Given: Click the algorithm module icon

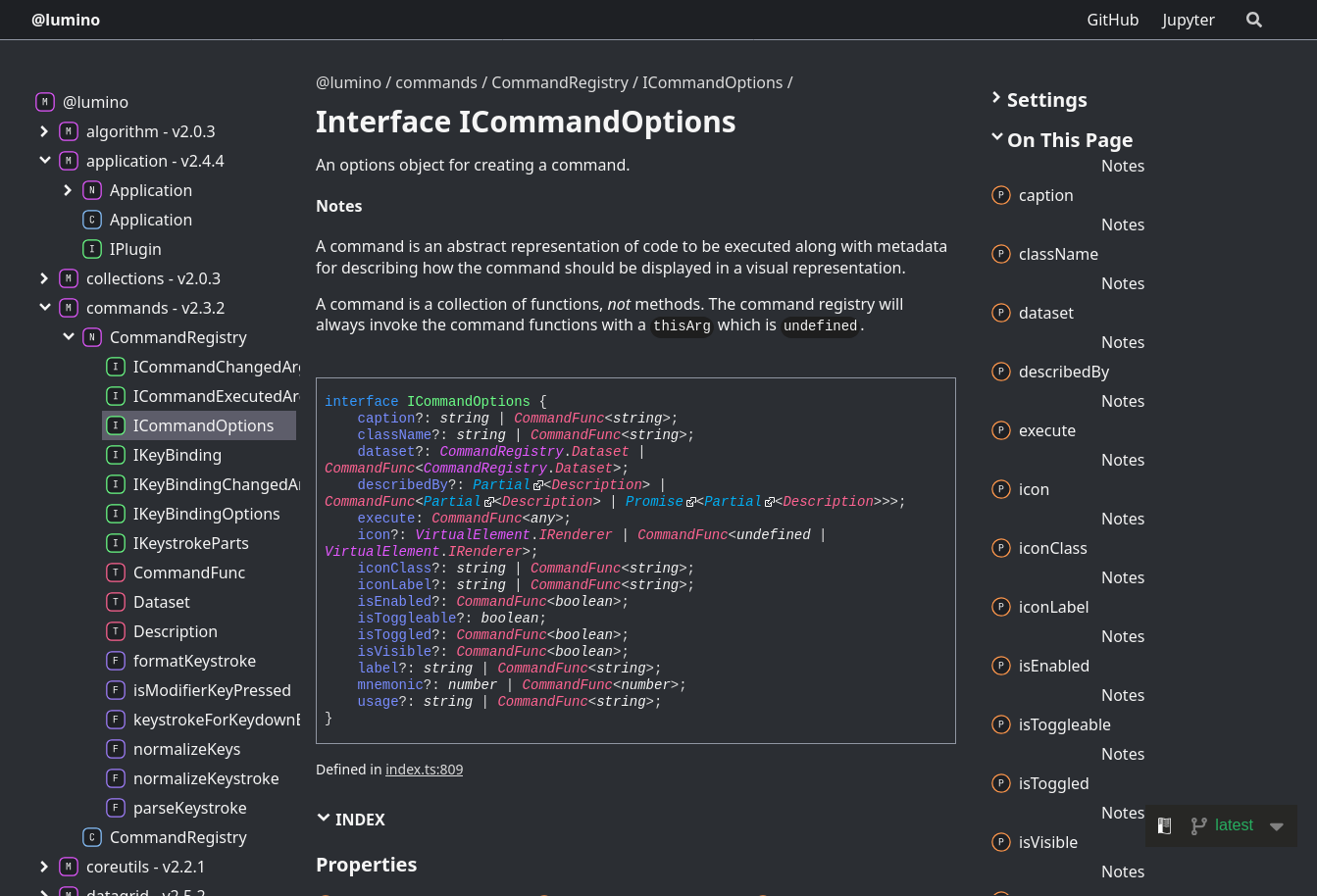Looking at the screenshot, I should click(x=68, y=131).
